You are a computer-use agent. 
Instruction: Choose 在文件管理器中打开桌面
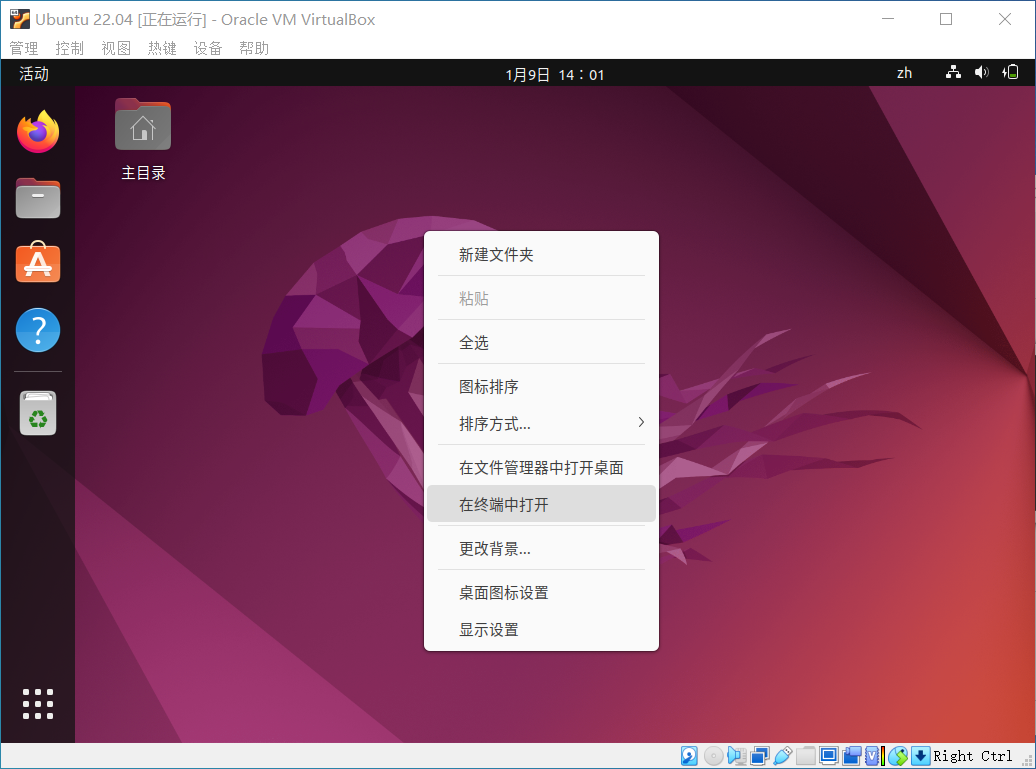(x=541, y=468)
